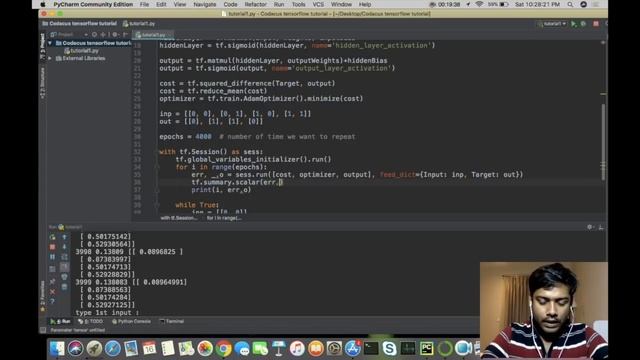Click the editor vertical scrollbar thumb

point(603,142)
